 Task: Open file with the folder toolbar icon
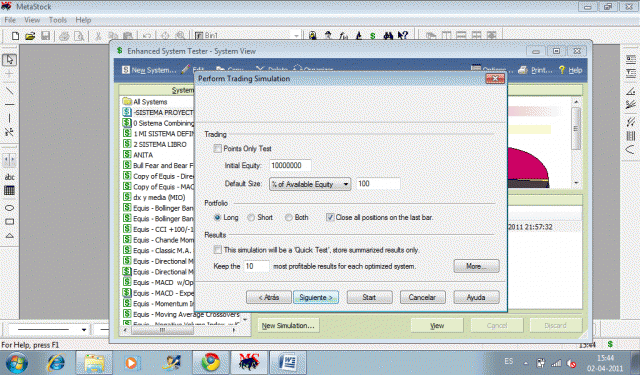coord(30,36)
